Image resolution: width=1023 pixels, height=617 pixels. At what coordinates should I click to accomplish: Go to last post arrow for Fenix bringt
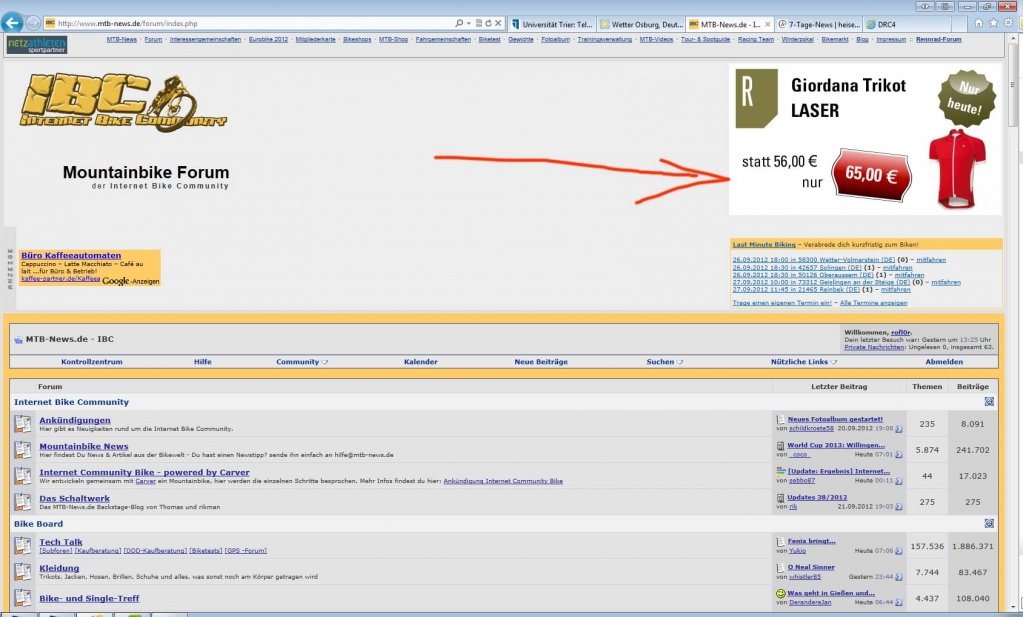click(x=899, y=551)
